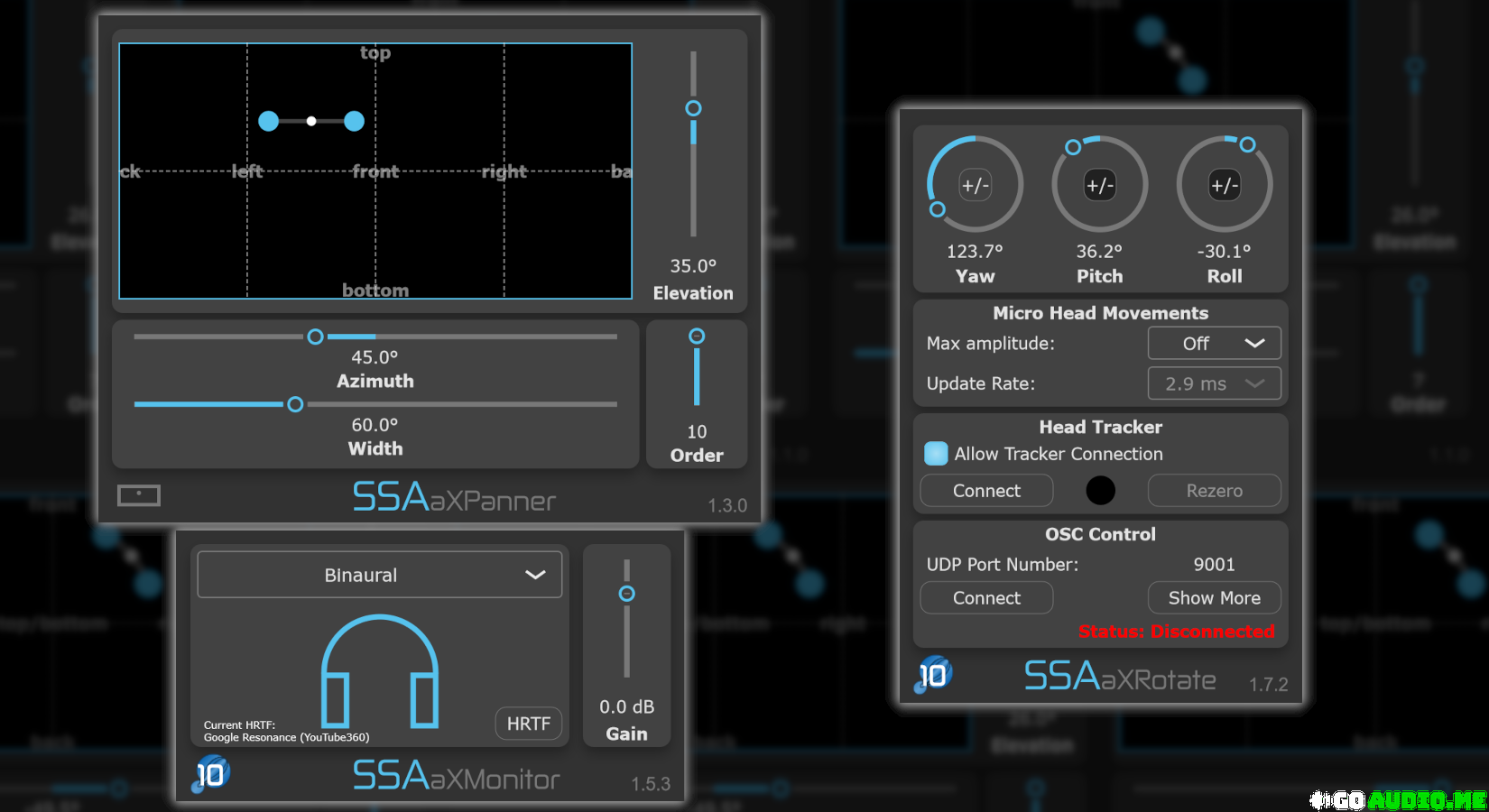Click the Width slider handle

(295, 404)
